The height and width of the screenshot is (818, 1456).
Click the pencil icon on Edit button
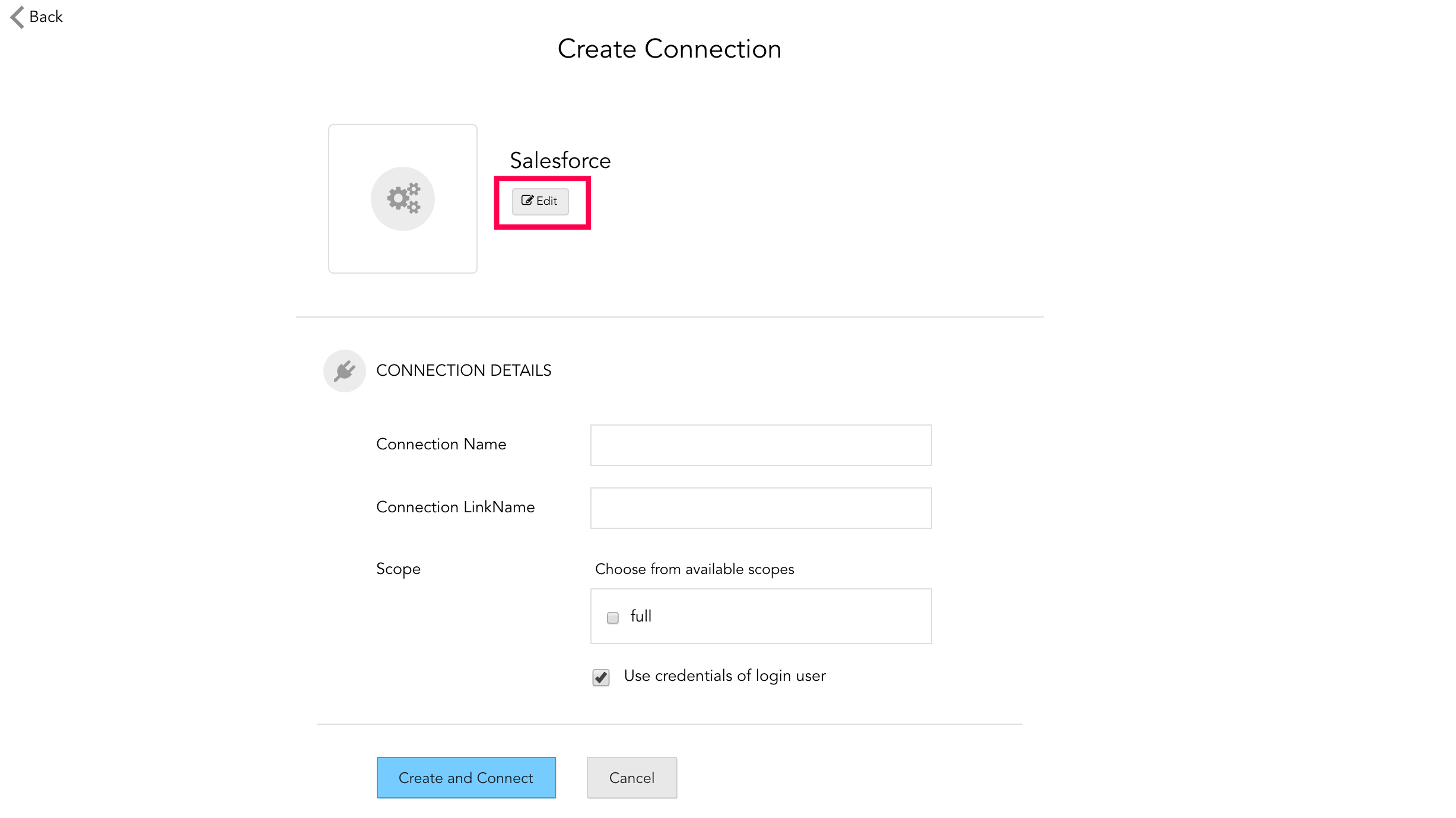pos(527,201)
